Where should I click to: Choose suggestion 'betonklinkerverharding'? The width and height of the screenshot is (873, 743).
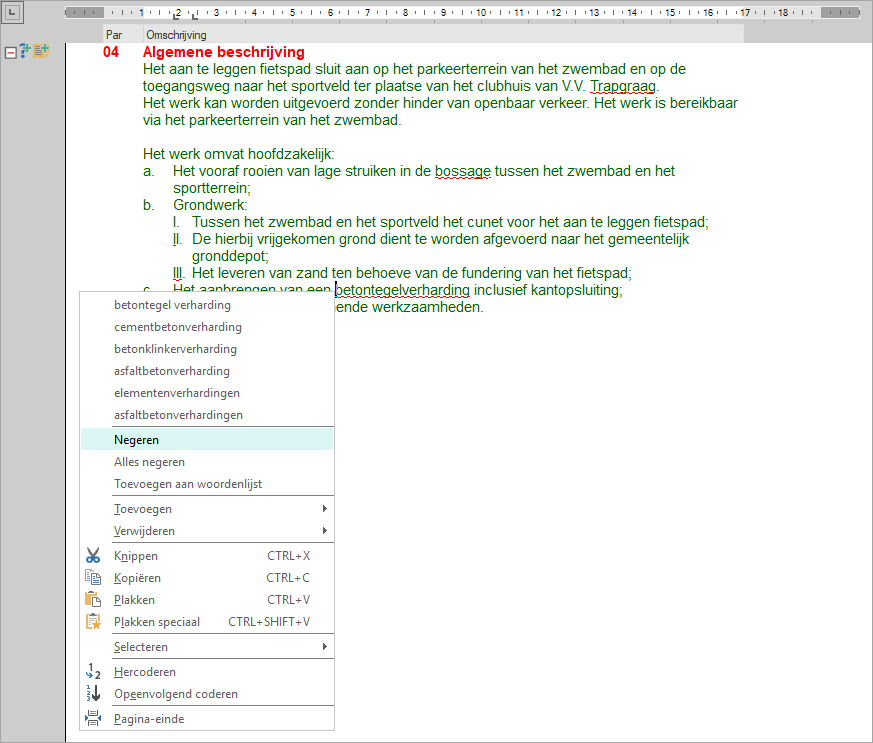[207, 349]
